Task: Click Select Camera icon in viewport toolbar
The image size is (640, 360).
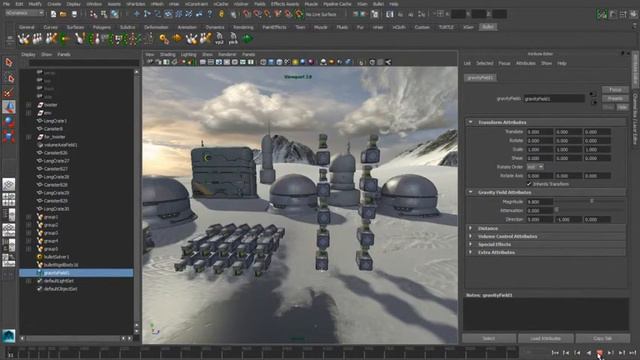Action: coord(151,62)
